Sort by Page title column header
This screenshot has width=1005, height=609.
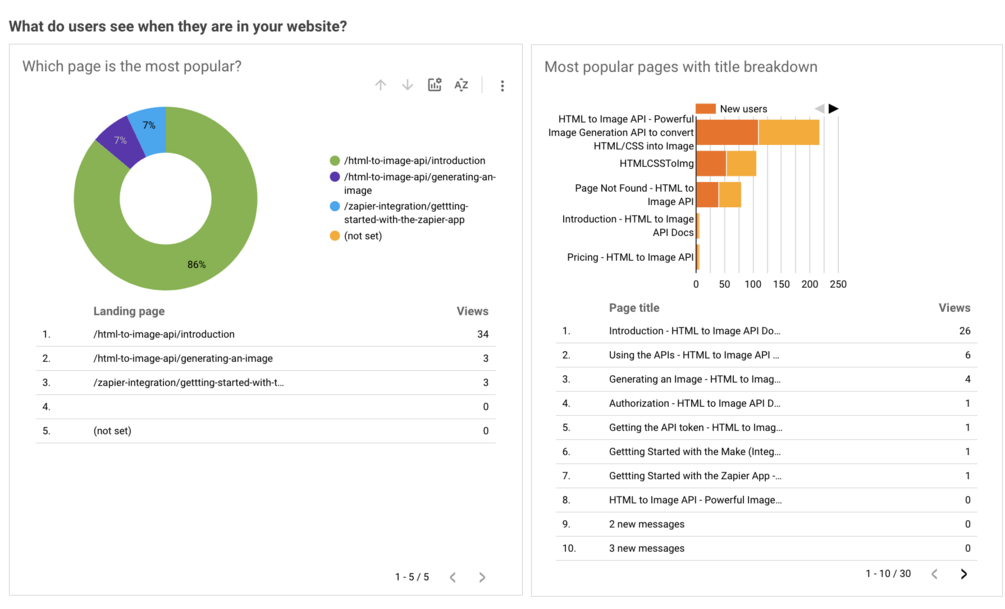click(x=634, y=308)
